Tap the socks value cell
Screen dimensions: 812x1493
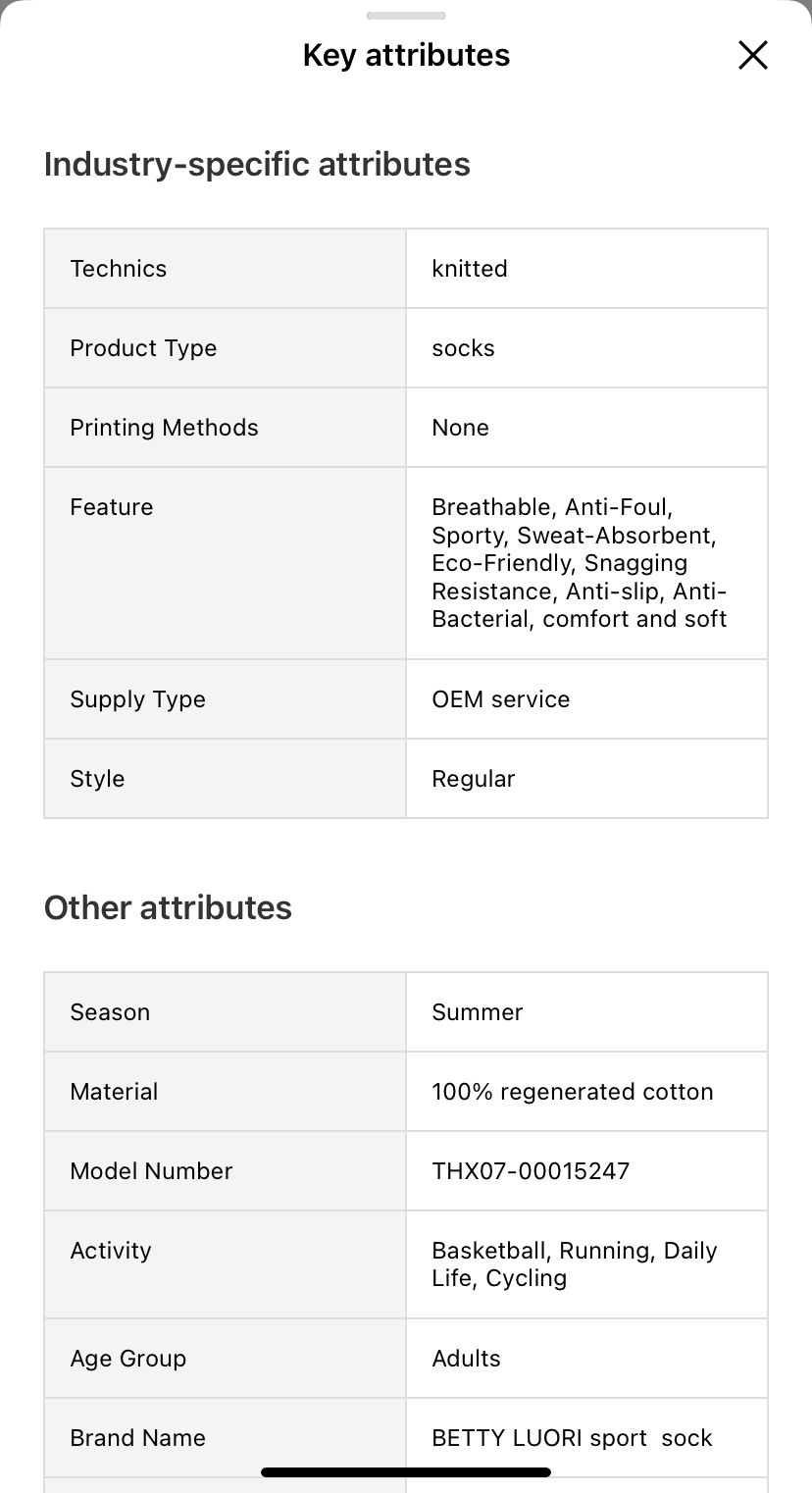463,348
